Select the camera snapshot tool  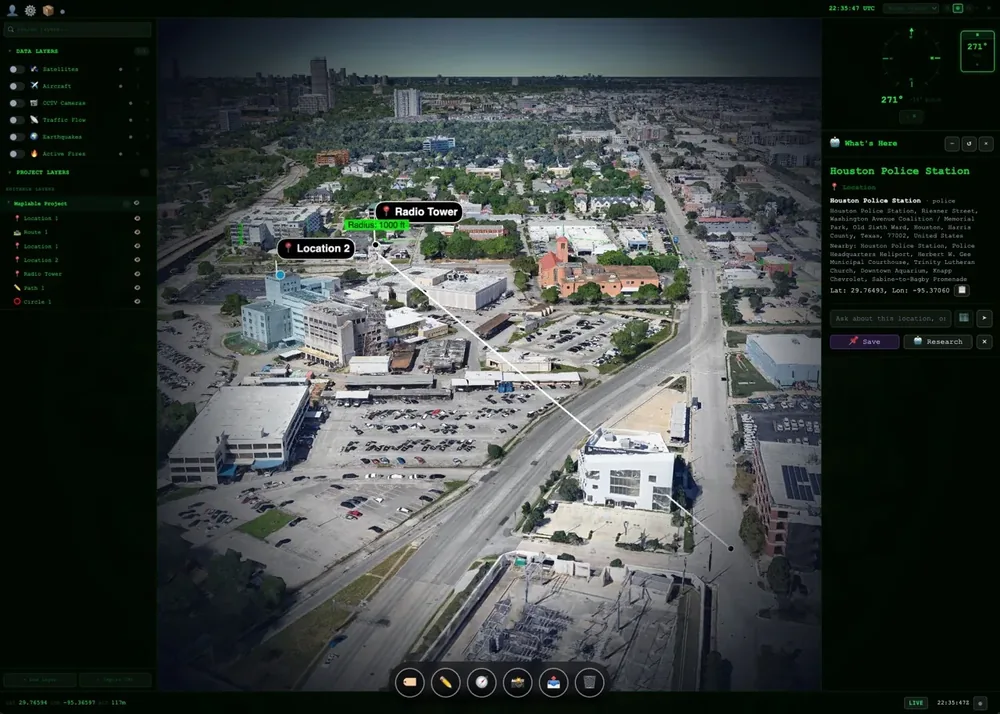pos(517,682)
